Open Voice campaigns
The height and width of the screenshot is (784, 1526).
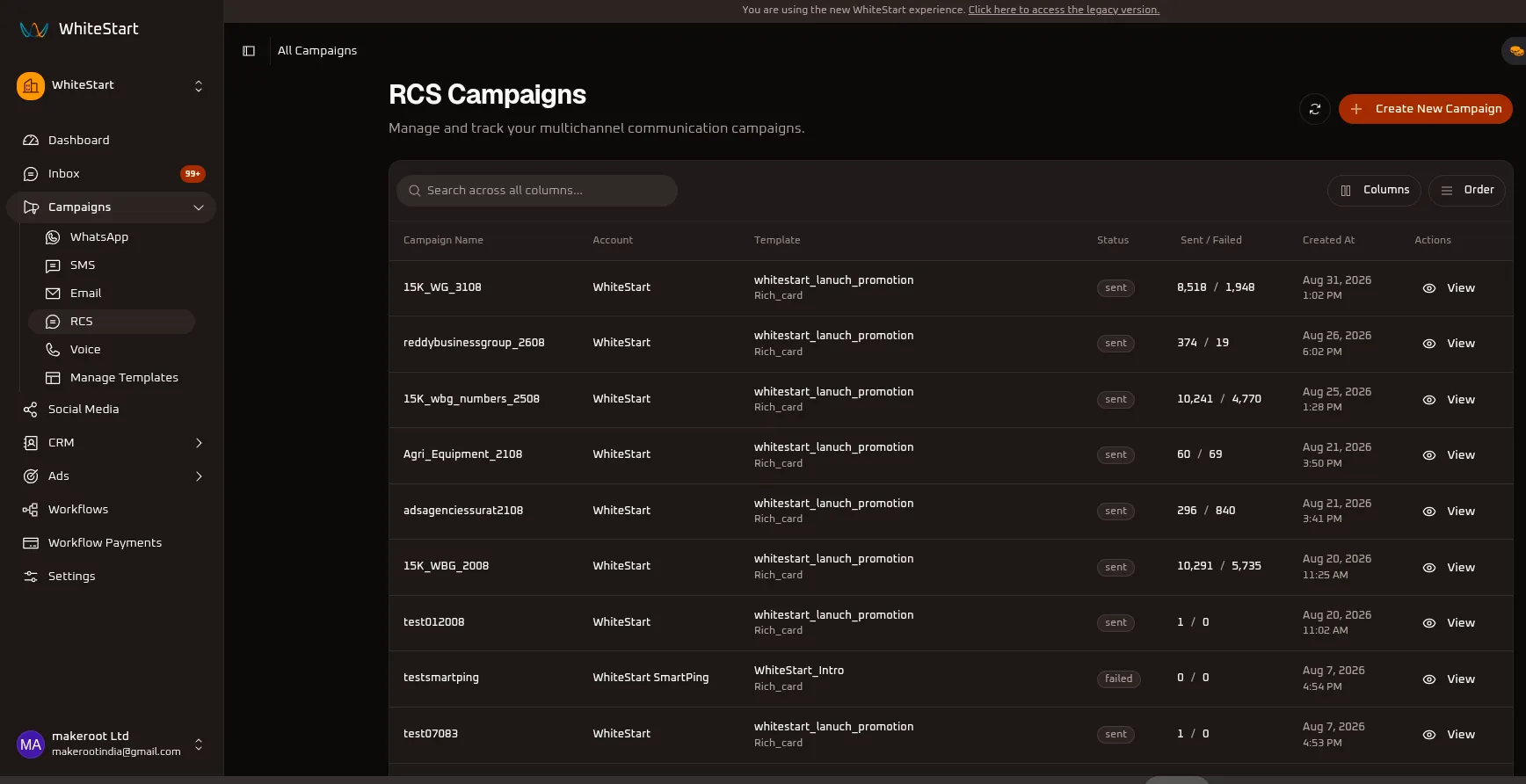point(112,350)
